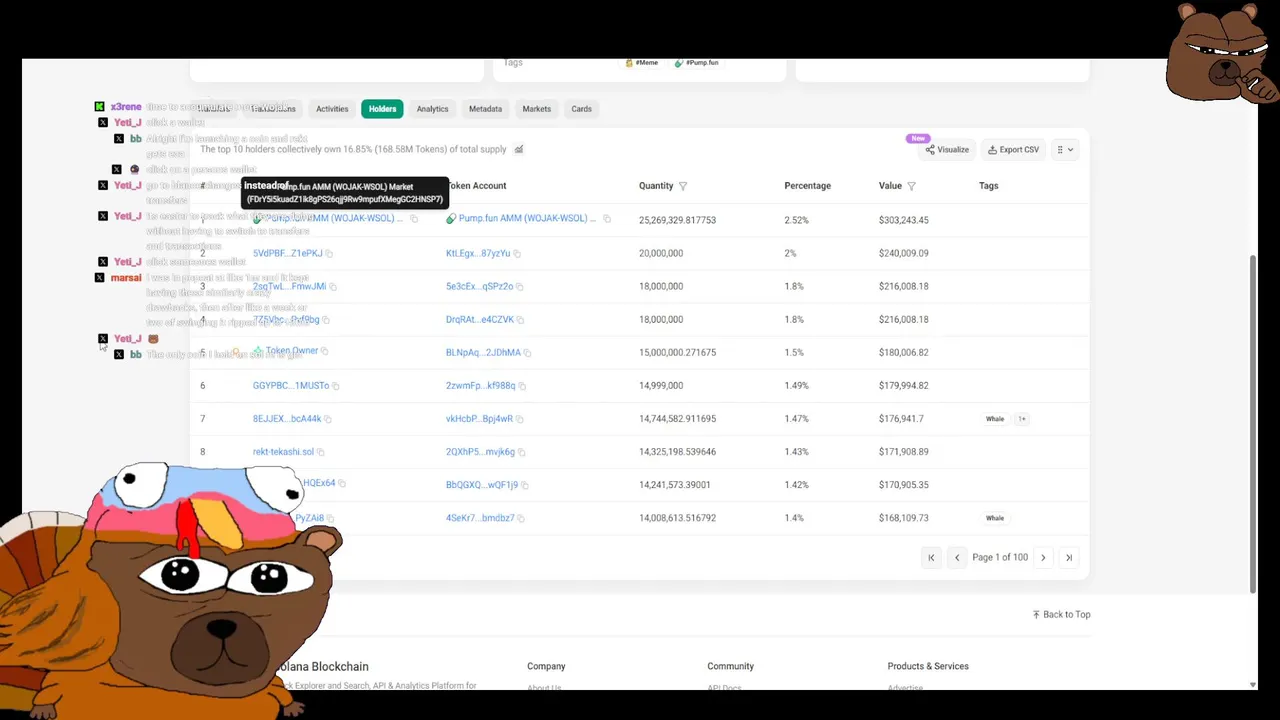Click the #Pump.fun tag
The height and width of the screenshot is (720, 1280).
(x=697, y=63)
